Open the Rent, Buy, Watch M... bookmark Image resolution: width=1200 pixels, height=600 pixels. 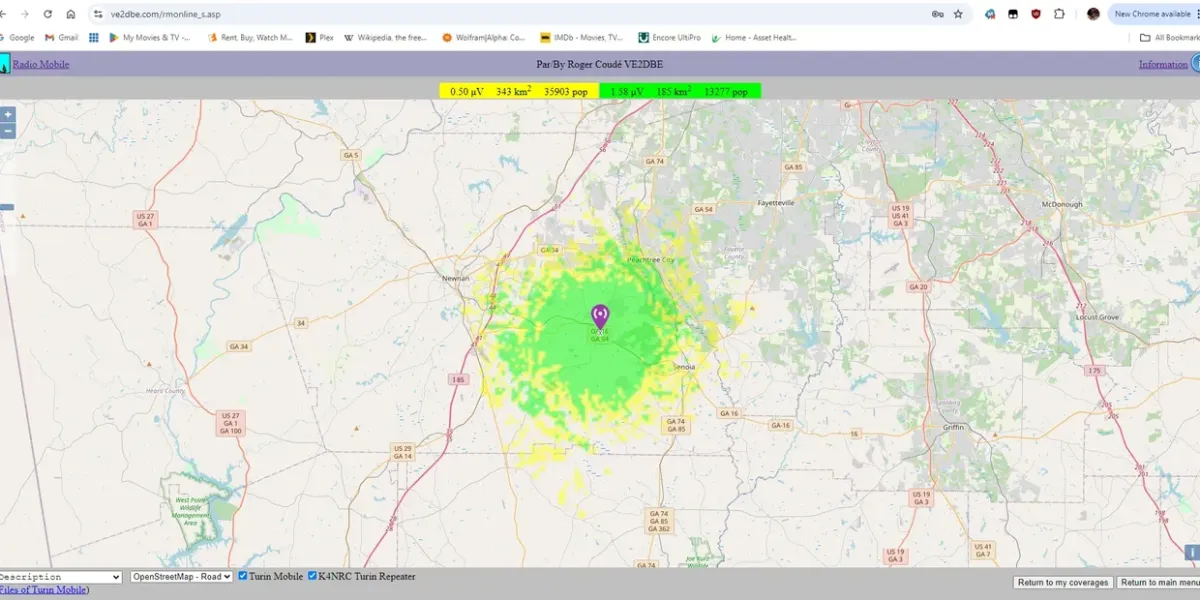click(x=250, y=37)
